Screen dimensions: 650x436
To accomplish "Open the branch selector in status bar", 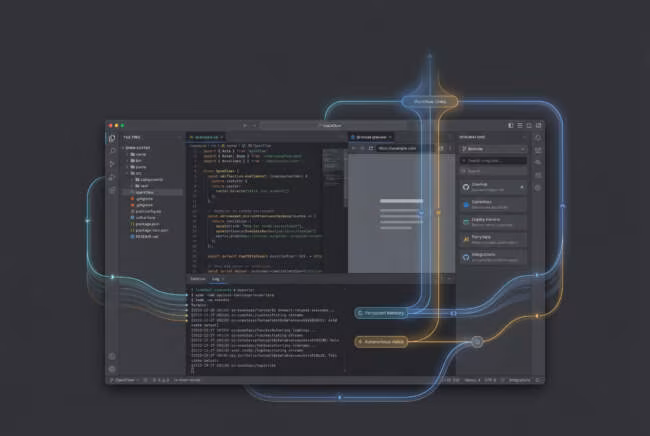I will [123, 380].
